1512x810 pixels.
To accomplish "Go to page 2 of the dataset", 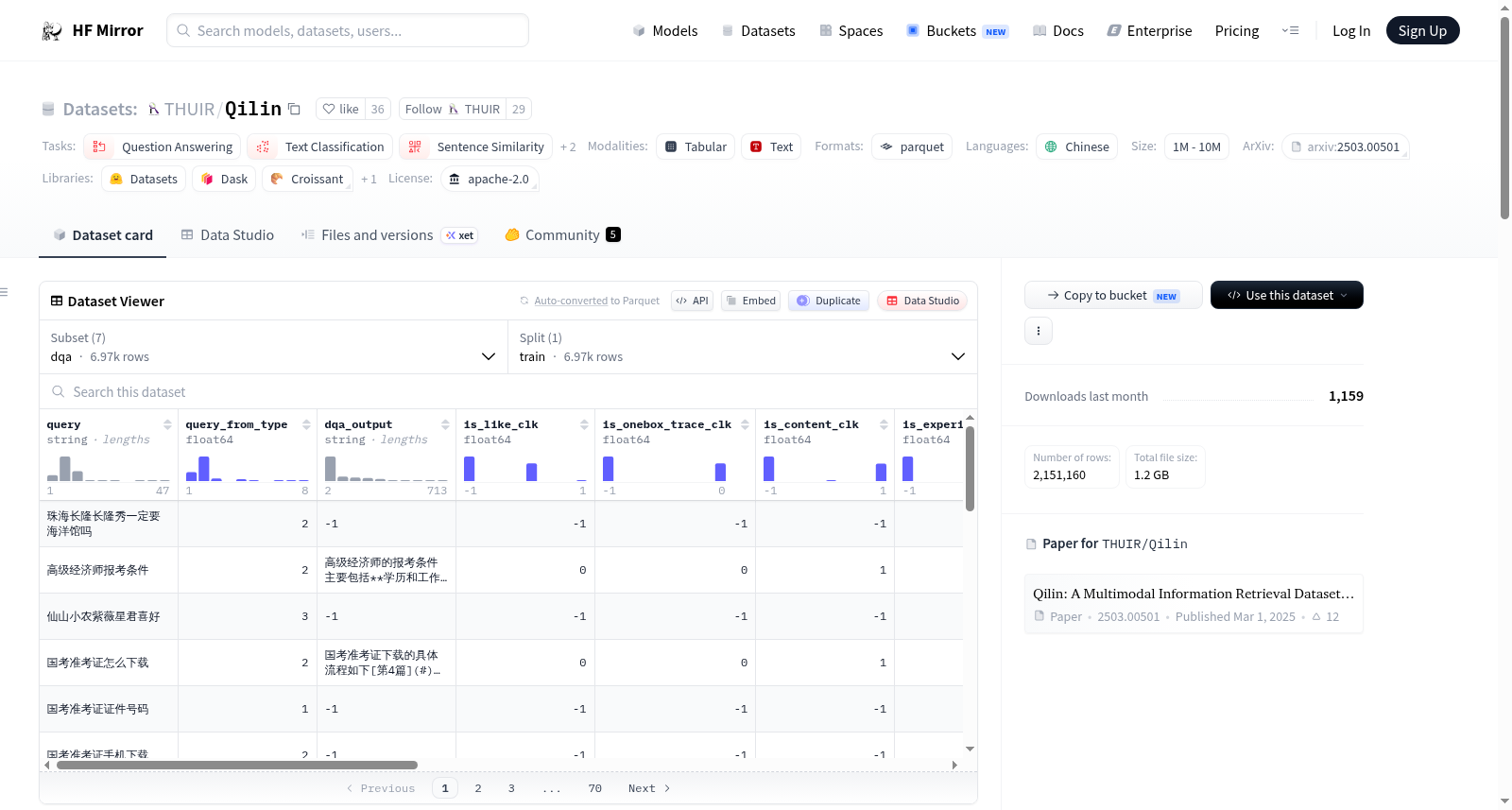I will [x=478, y=788].
